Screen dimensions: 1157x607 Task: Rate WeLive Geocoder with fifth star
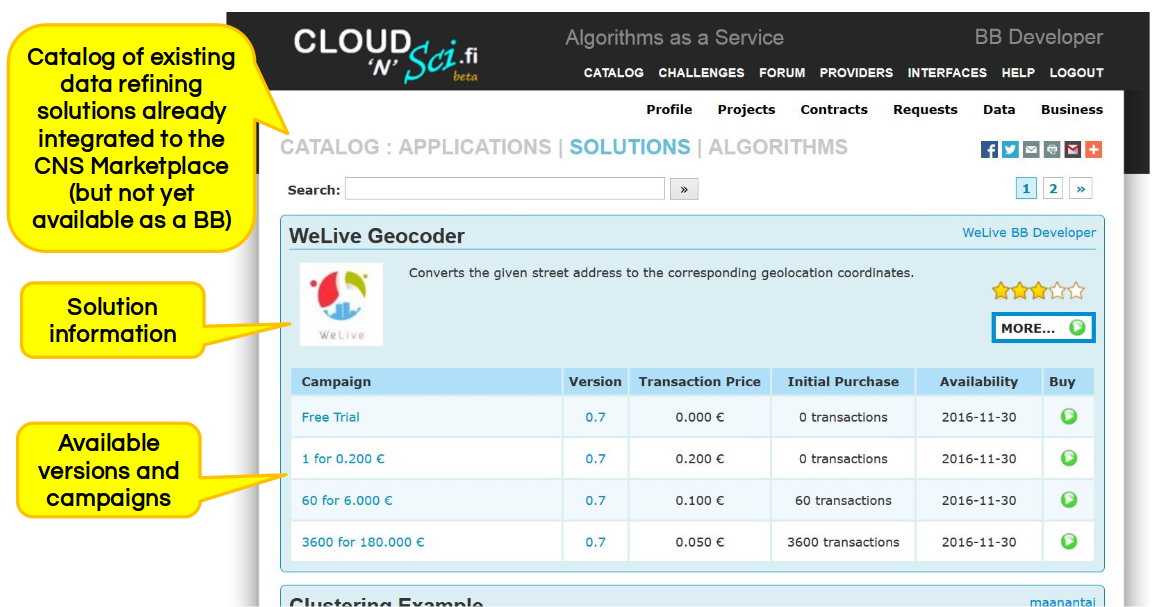pos(1077,291)
